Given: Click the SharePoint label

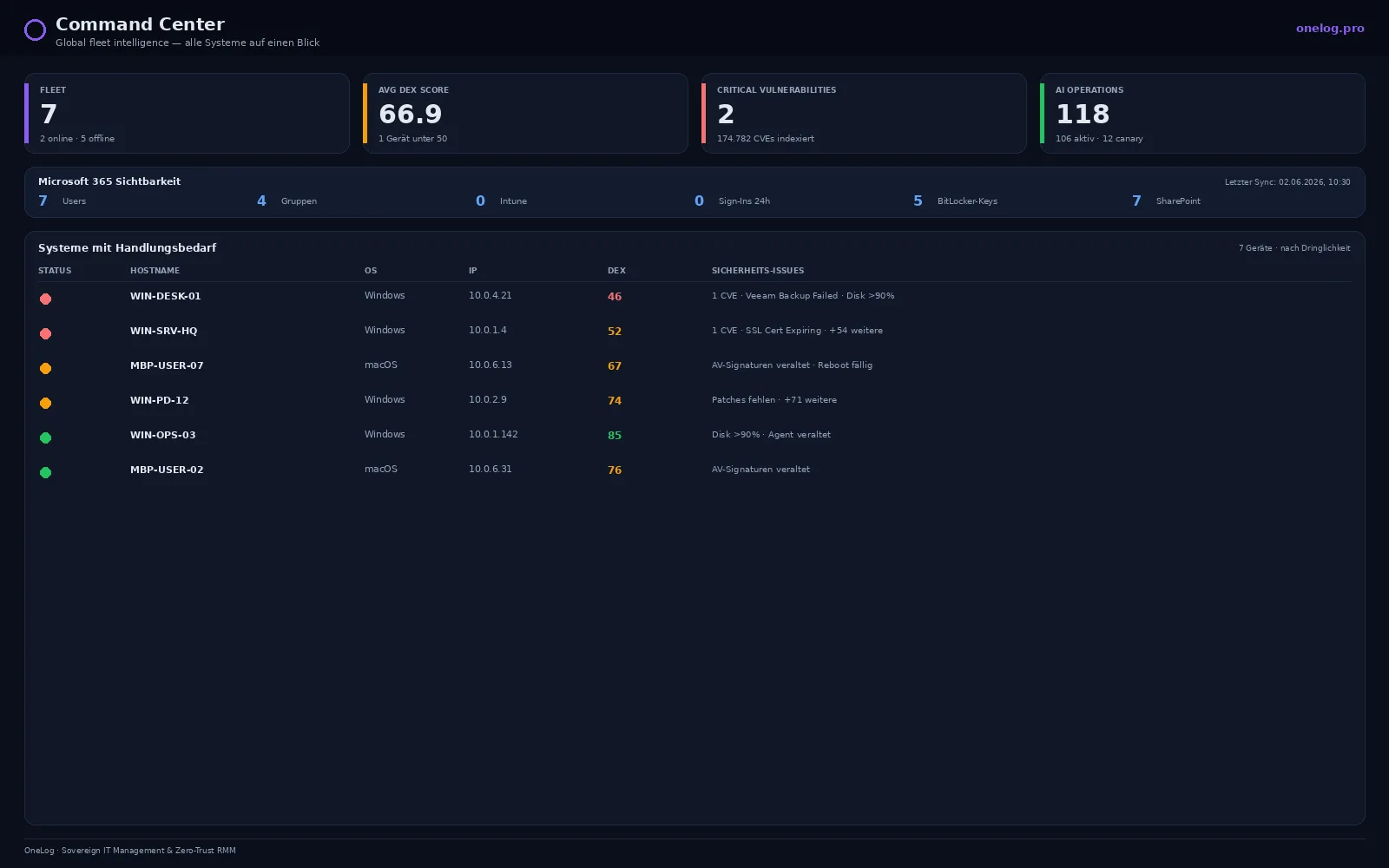Looking at the screenshot, I should pos(1178,201).
